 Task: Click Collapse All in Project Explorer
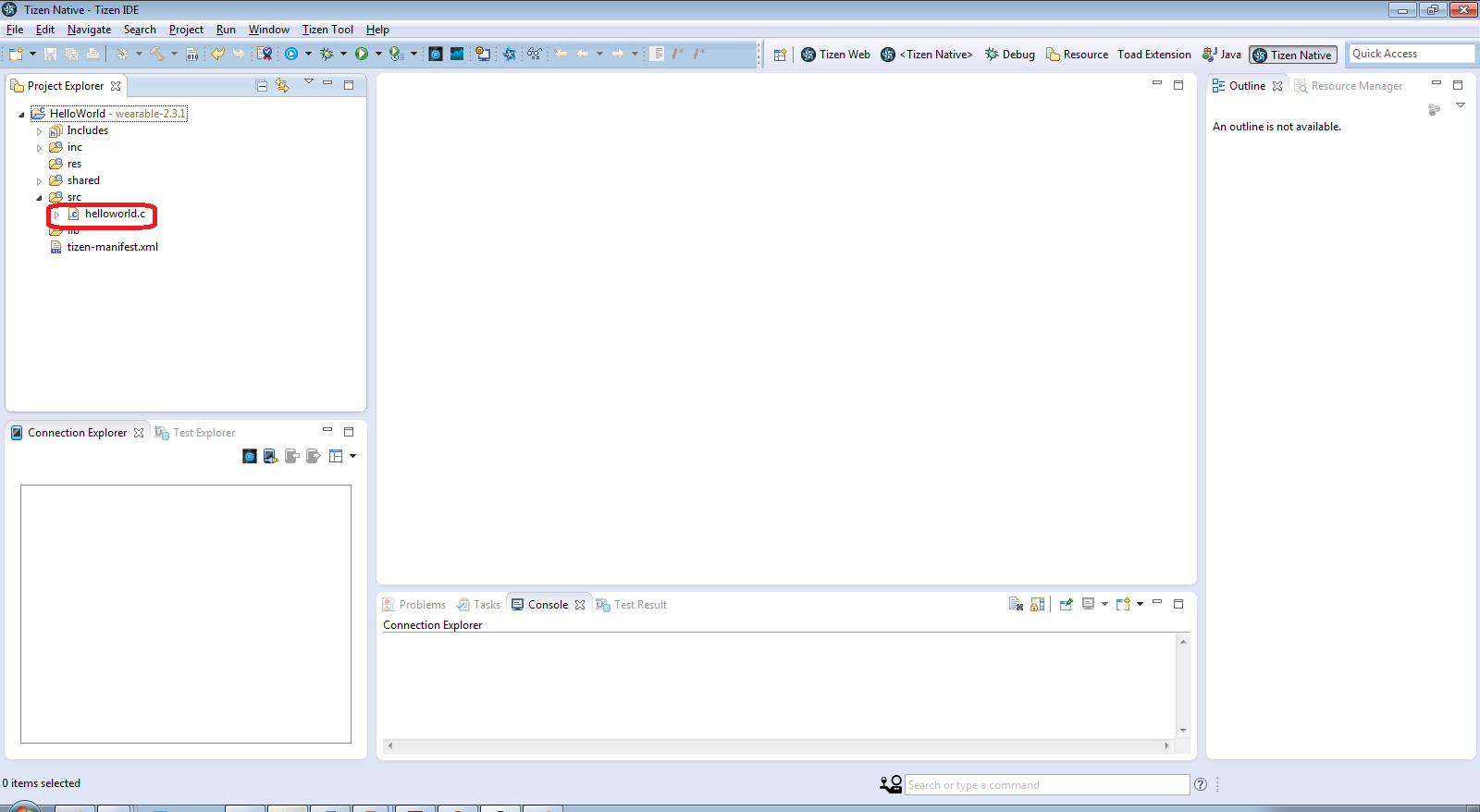pos(262,85)
